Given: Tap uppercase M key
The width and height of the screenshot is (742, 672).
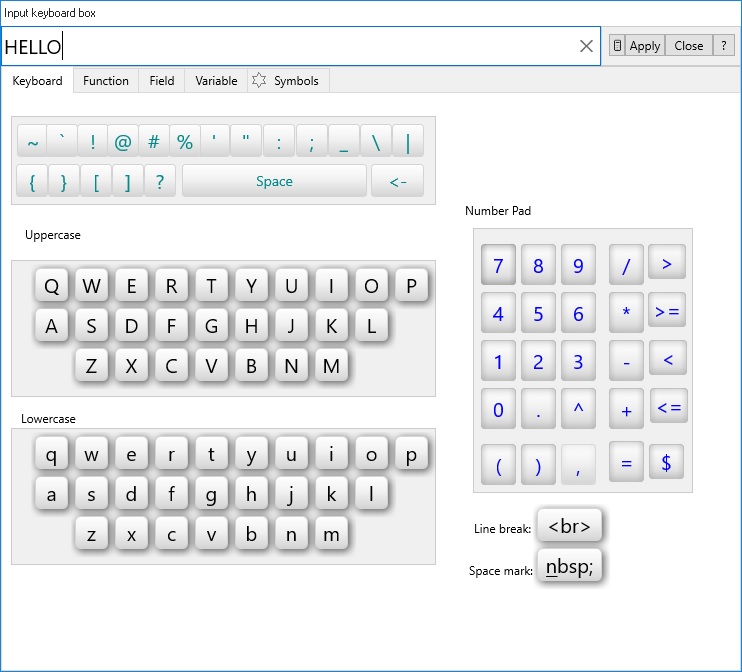Looking at the screenshot, I should (x=331, y=365).
